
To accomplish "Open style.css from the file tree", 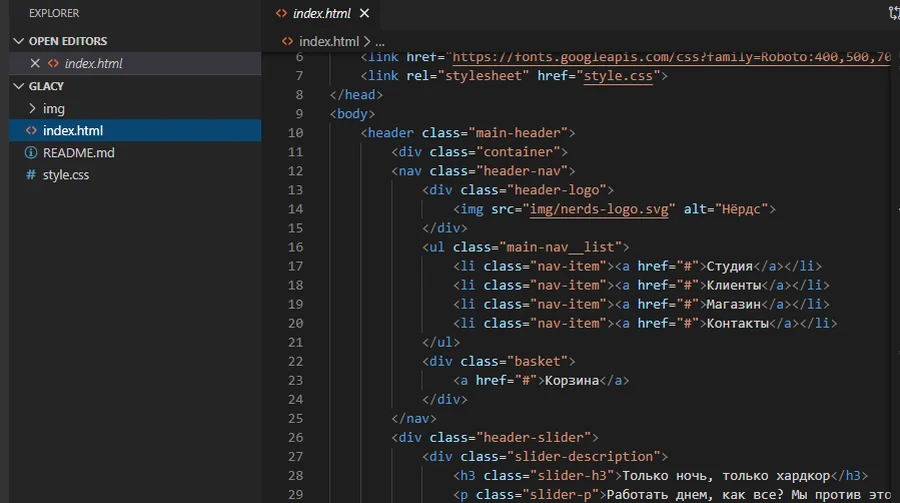I will [x=66, y=175].
